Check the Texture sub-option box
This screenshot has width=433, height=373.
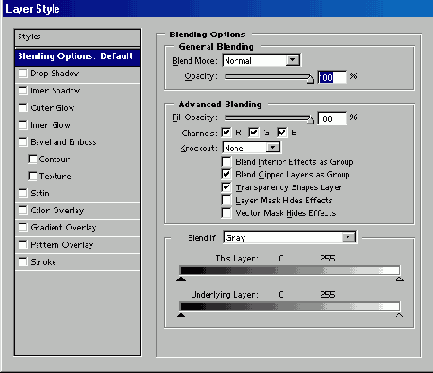pyautogui.click(x=33, y=176)
